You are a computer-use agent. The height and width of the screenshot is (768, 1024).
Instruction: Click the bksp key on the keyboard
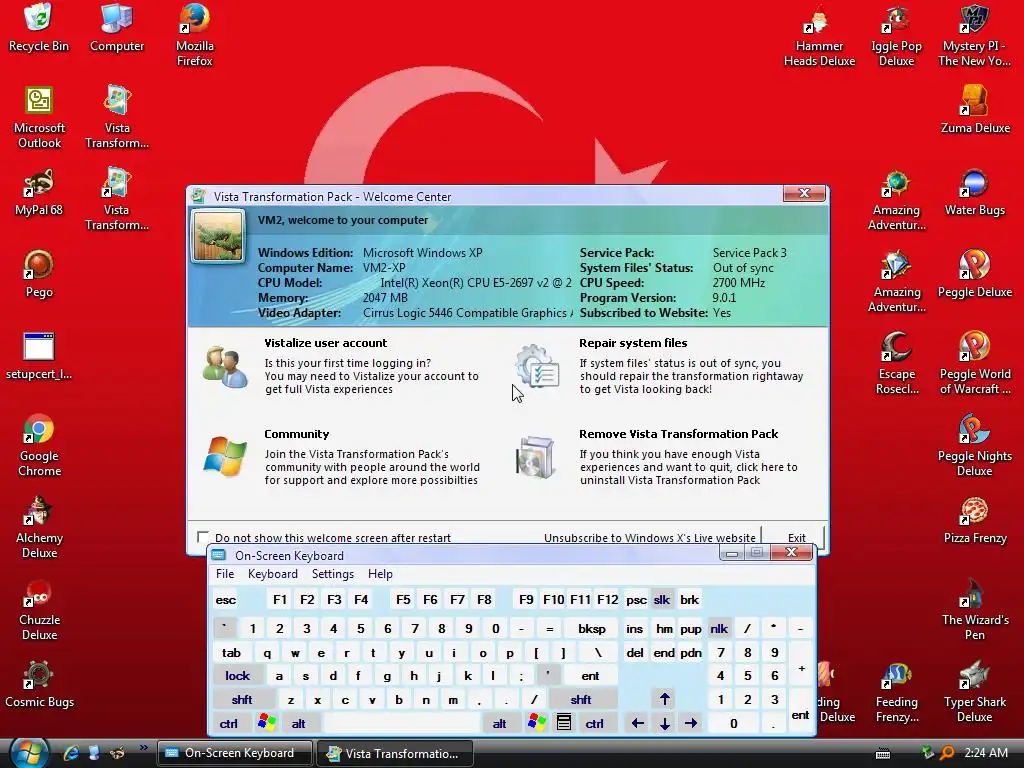(592, 628)
